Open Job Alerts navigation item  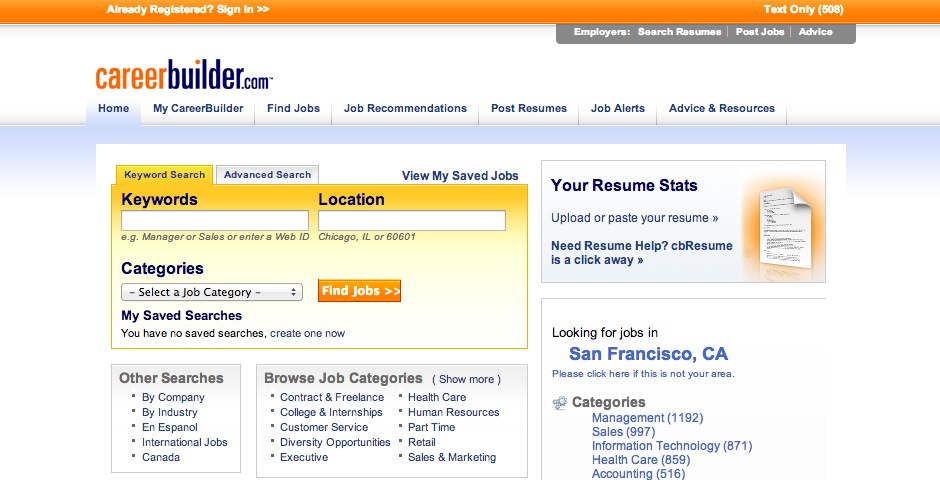(617, 108)
